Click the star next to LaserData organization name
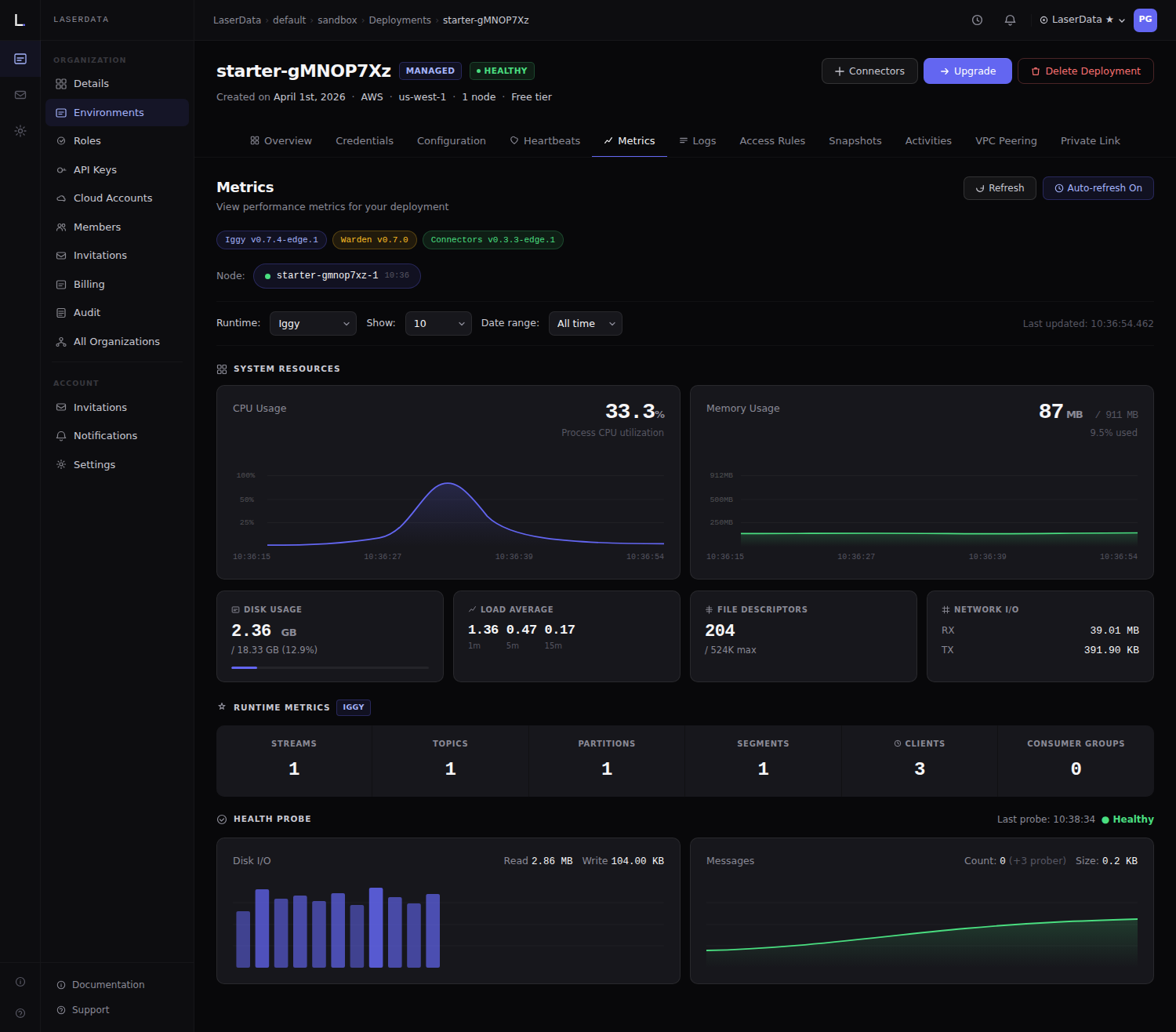 pyautogui.click(x=1109, y=20)
